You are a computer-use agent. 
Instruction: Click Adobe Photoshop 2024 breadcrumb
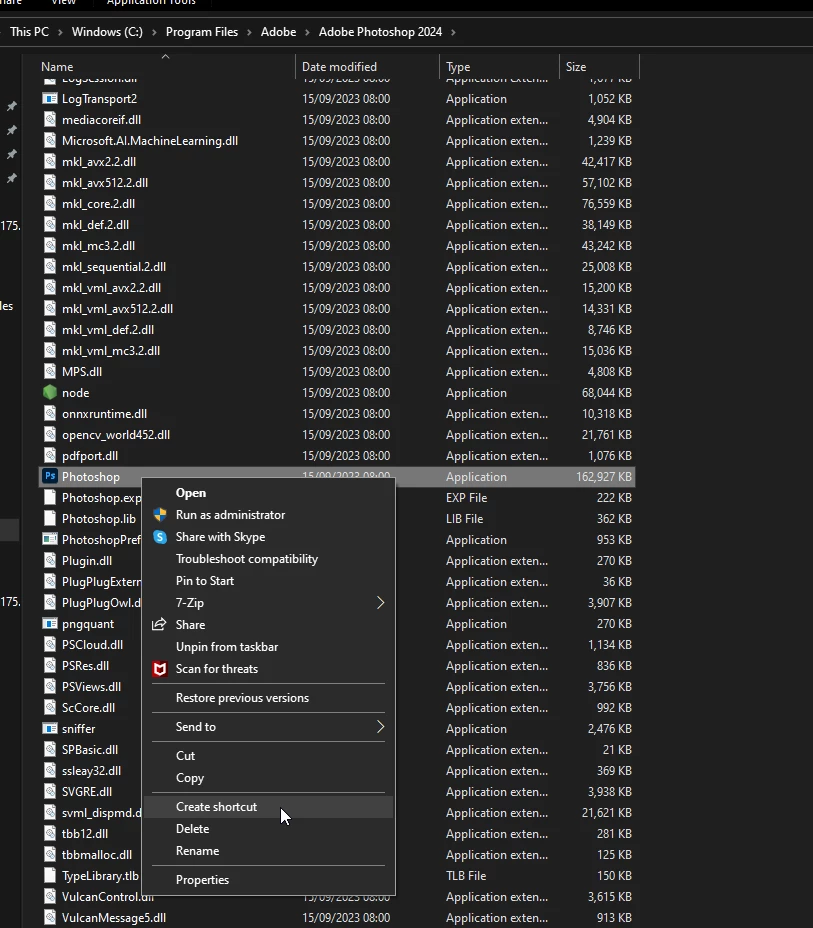pyautogui.click(x=380, y=32)
